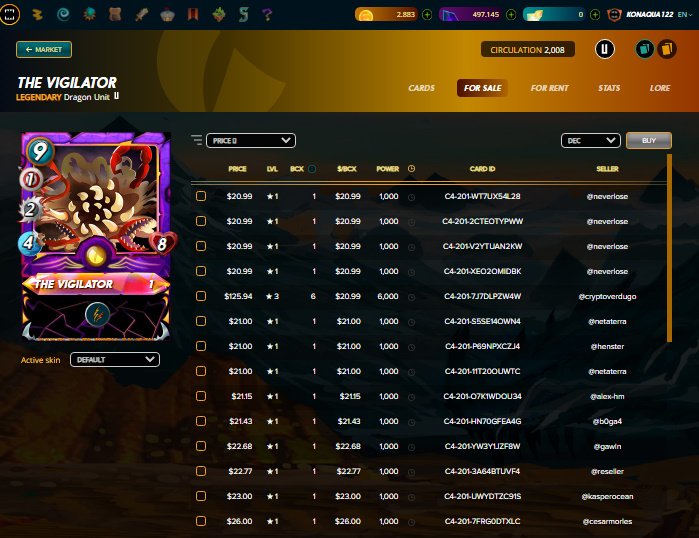Image resolution: width=699 pixels, height=538 pixels.
Task: Switch to the Cards tab
Action: click(421, 88)
